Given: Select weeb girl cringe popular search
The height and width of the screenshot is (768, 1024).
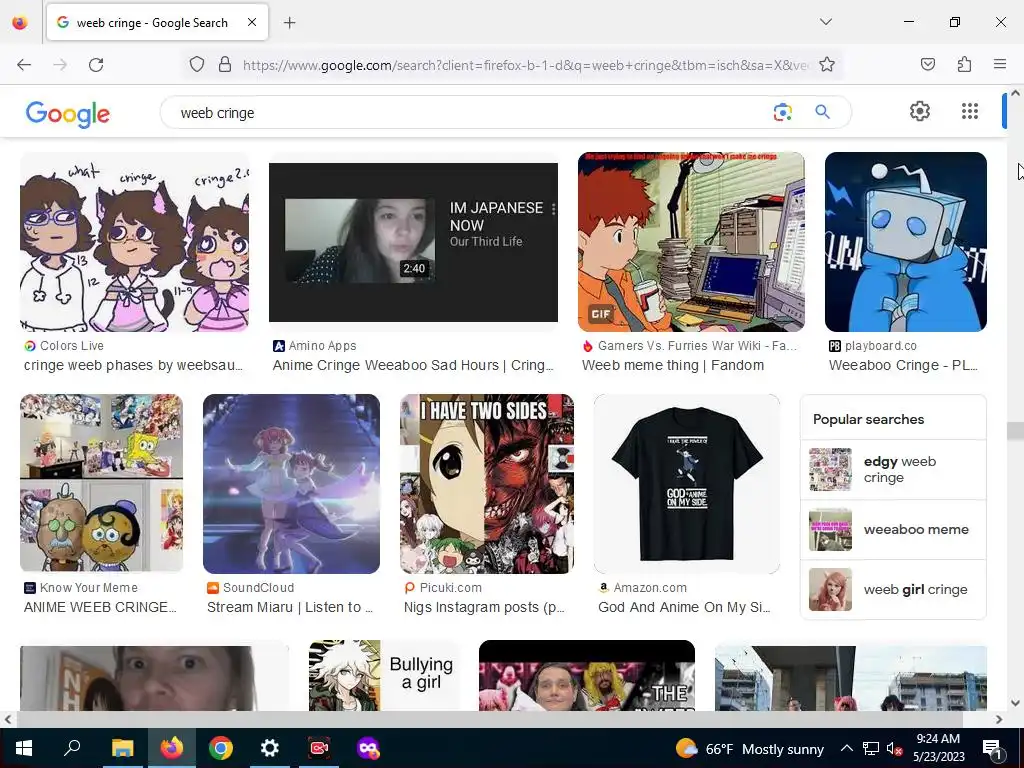Looking at the screenshot, I should click(893, 589).
